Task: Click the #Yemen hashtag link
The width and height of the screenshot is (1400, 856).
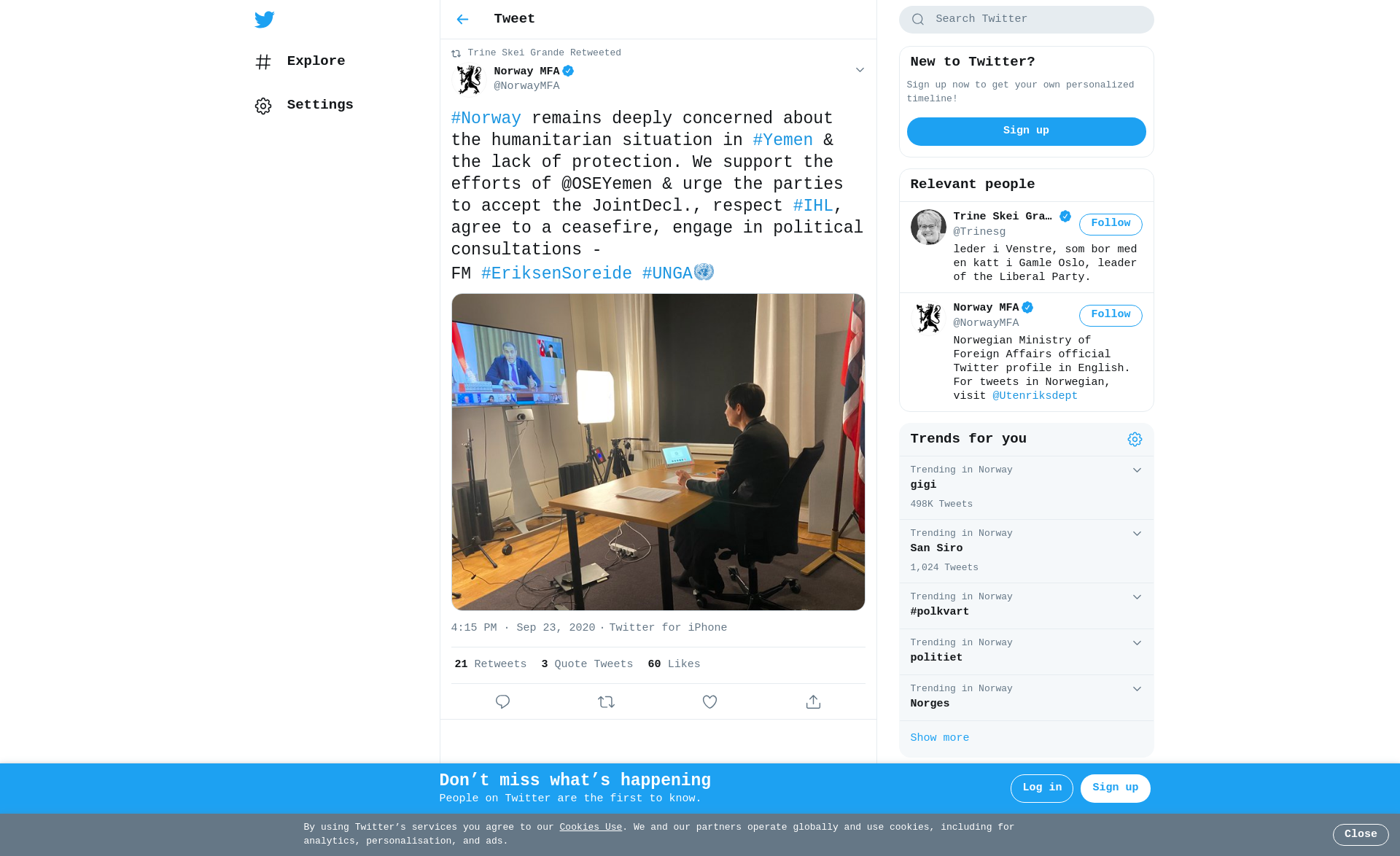Action: (782, 140)
